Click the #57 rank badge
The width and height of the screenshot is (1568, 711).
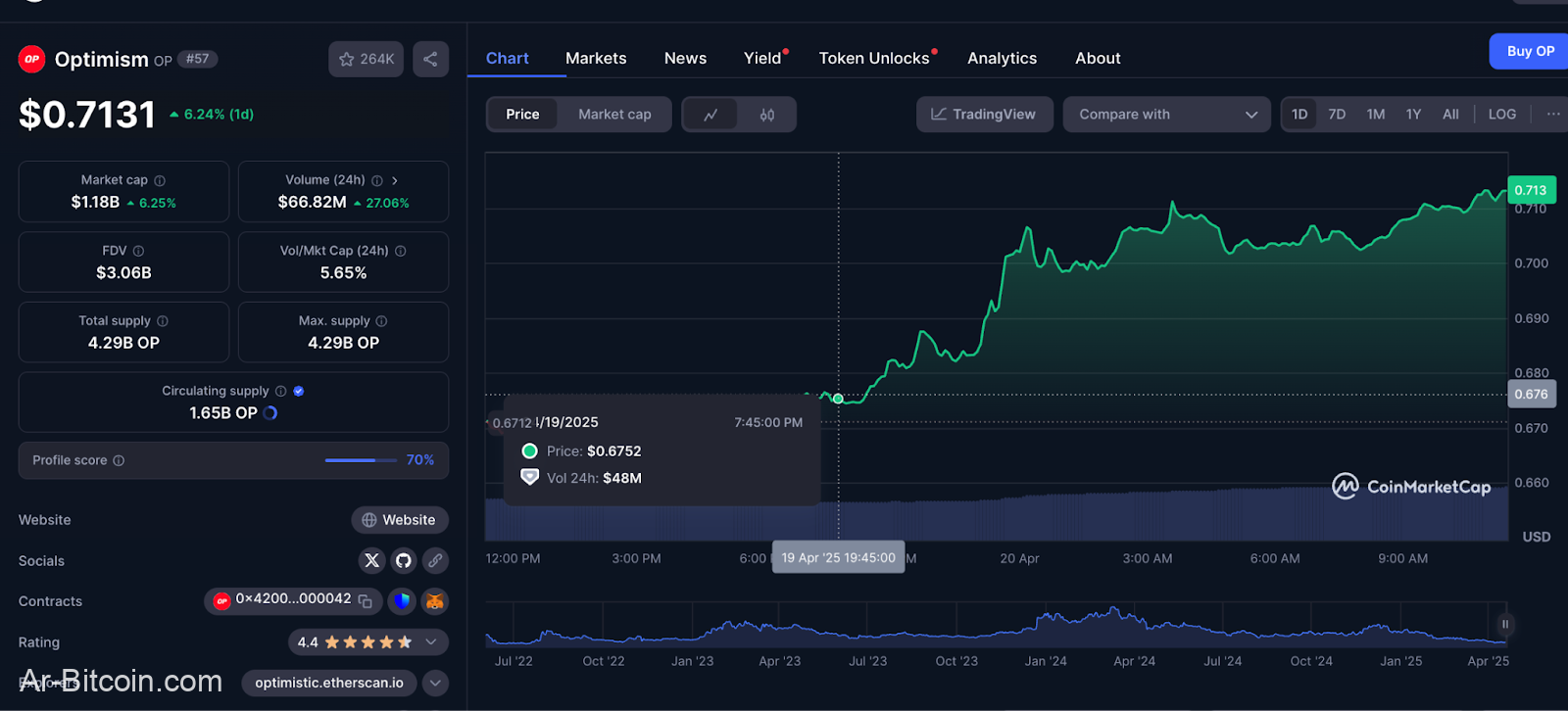pyautogui.click(x=197, y=59)
